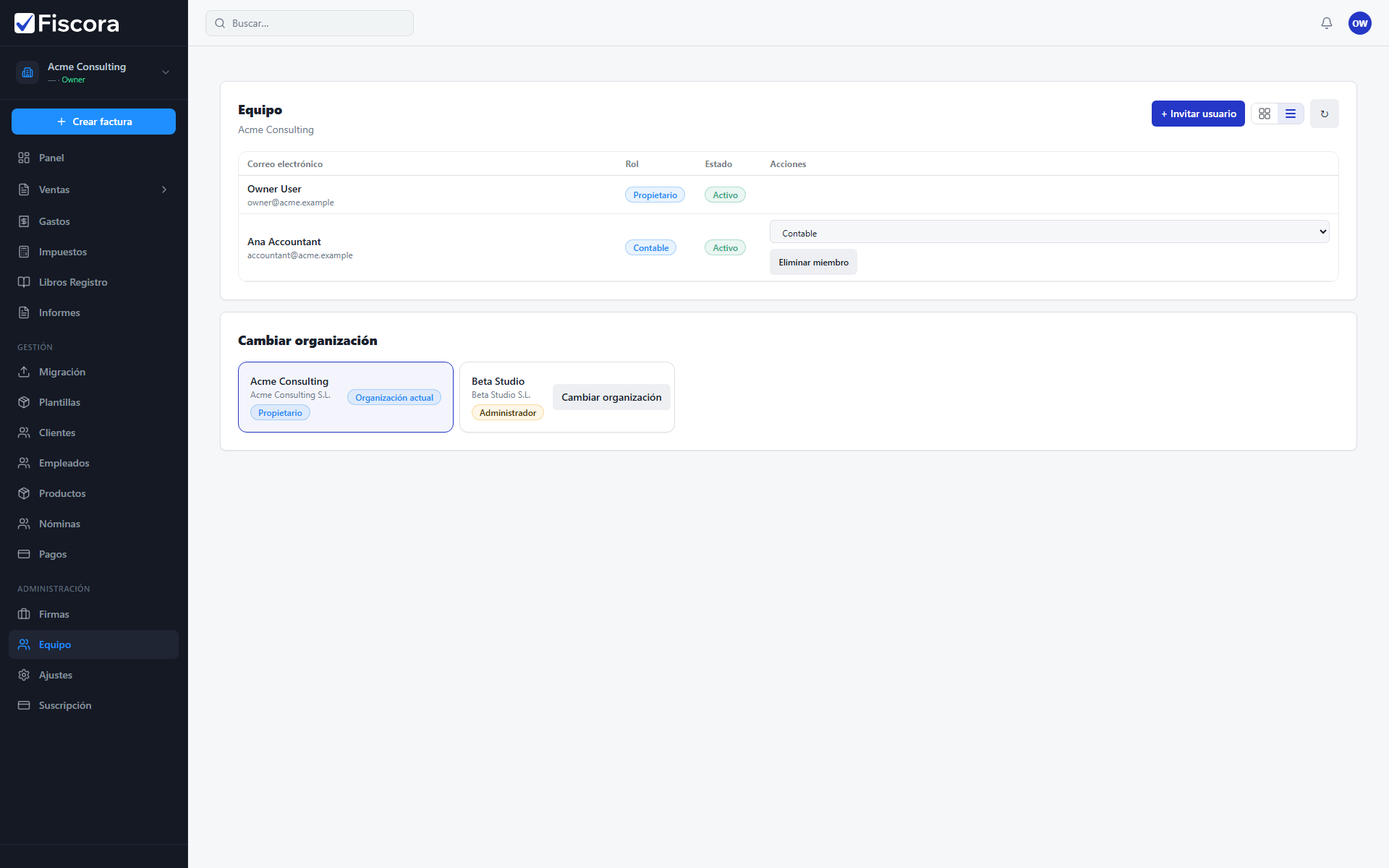Open role dropdown for Ana Accountant
The height and width of the screenshot is (868, 1389).
click(x=1049, y=232)
